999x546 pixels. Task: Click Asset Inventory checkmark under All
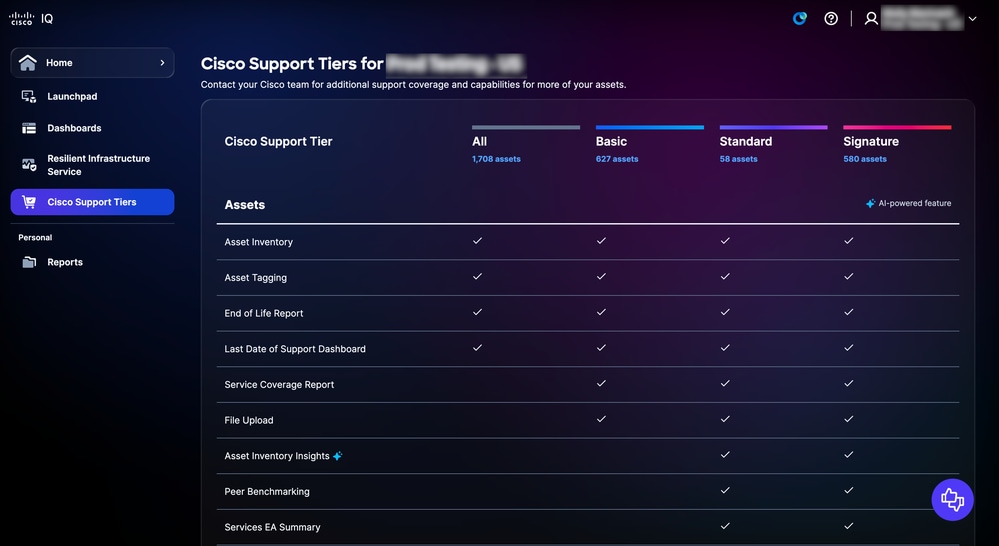click(x=477, y=241)
